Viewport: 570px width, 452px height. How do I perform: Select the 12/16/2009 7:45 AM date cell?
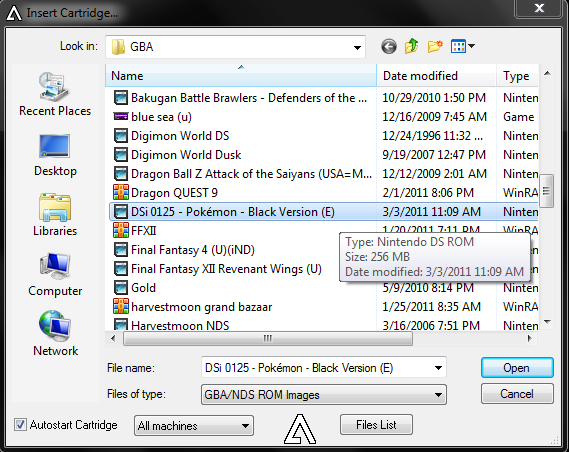(434, 117)
